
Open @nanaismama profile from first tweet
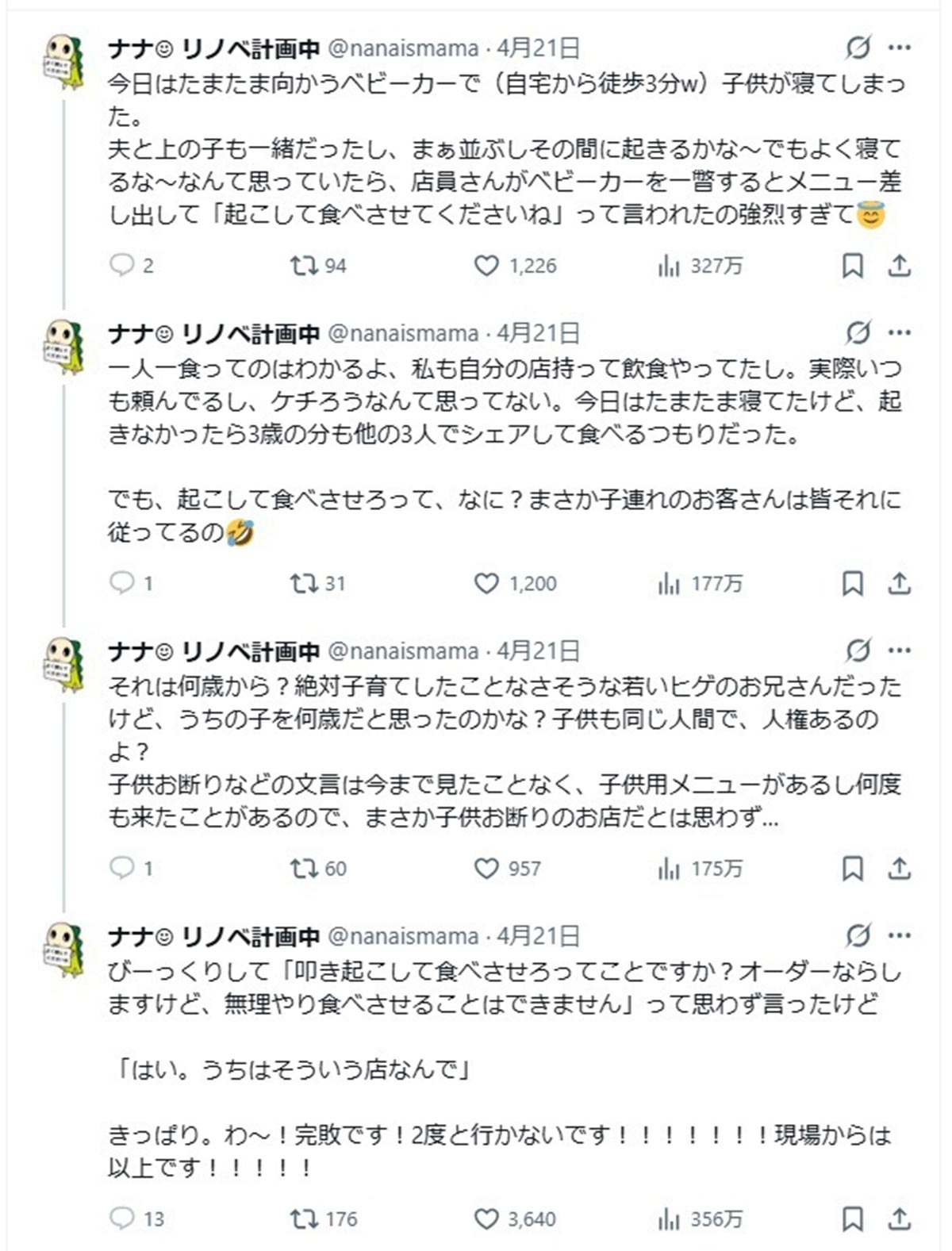pos(403,49)
